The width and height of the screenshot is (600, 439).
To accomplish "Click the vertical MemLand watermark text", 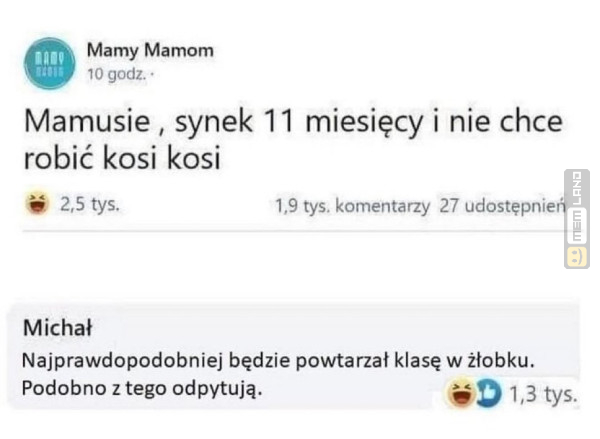I will (x=577, y=208).
